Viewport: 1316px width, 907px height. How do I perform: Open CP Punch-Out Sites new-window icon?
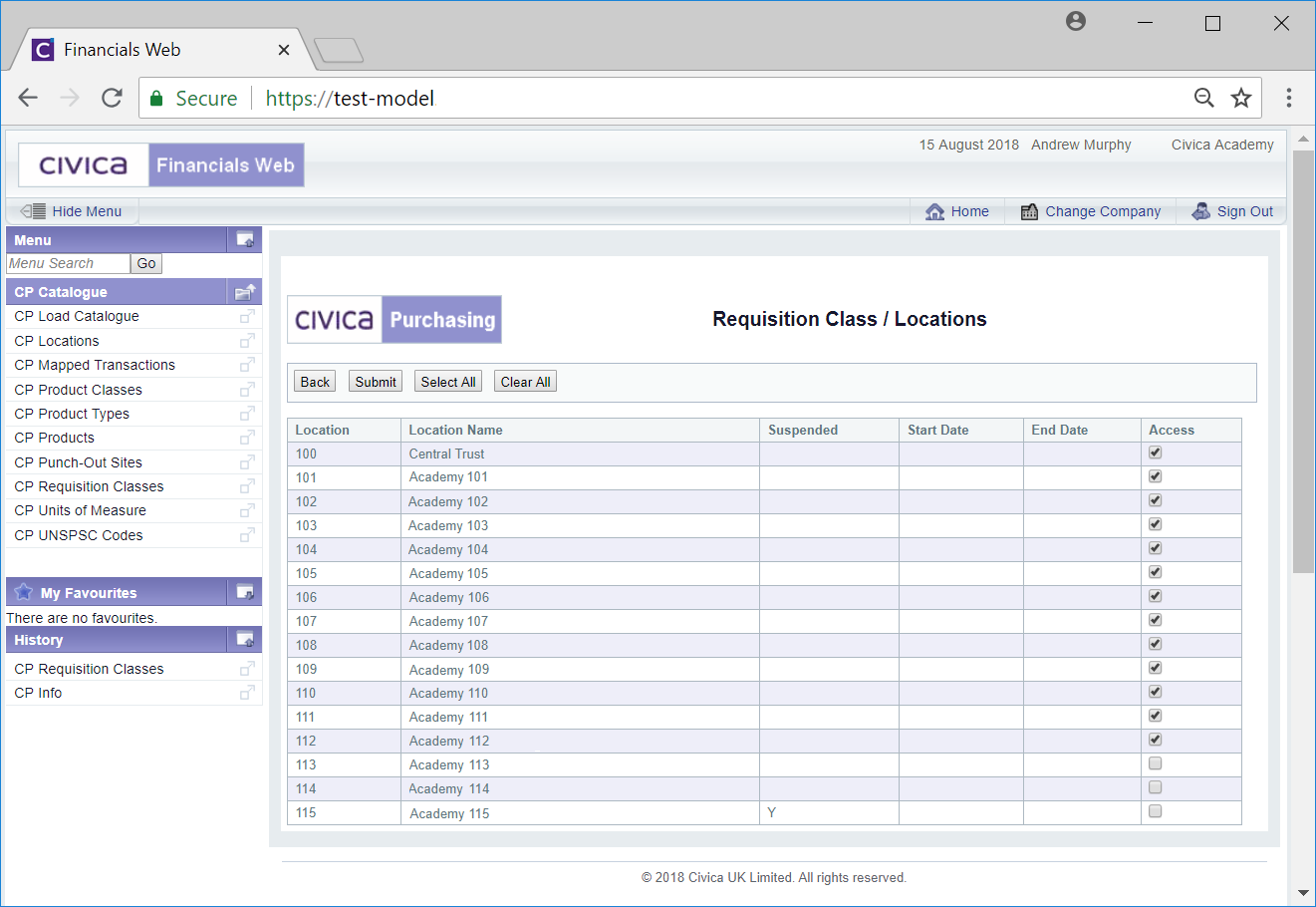247,462
